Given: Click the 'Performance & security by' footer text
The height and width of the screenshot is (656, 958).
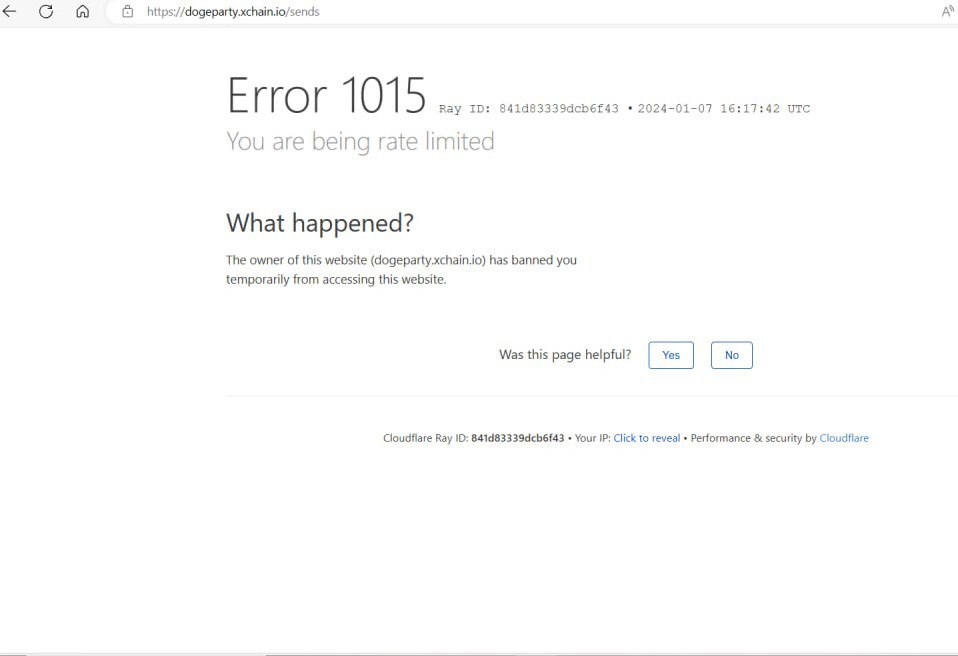Looking at the screenshot, I should (753, 438).
